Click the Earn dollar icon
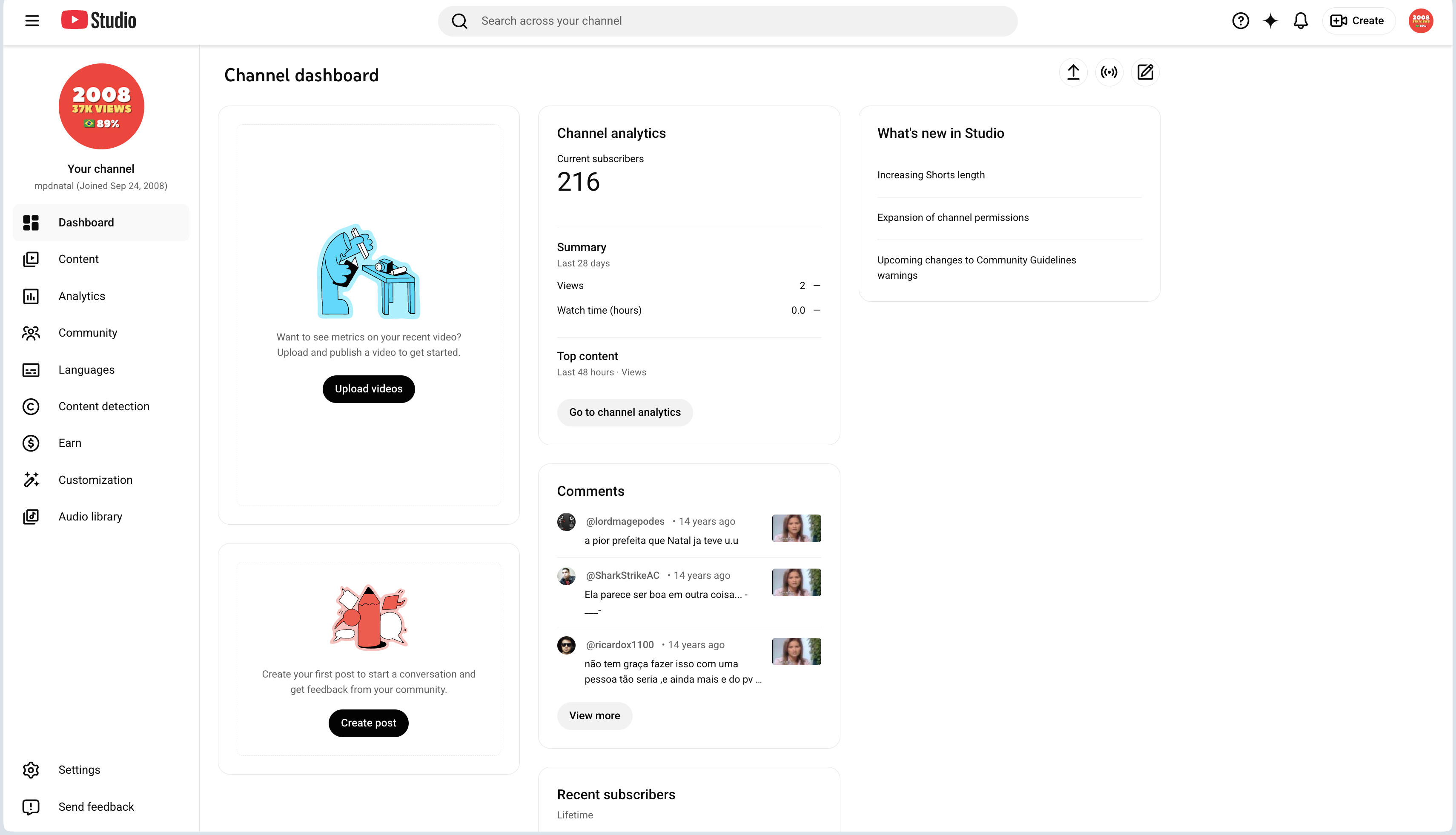Screen dimensions: 1456x835 point(31,443)
